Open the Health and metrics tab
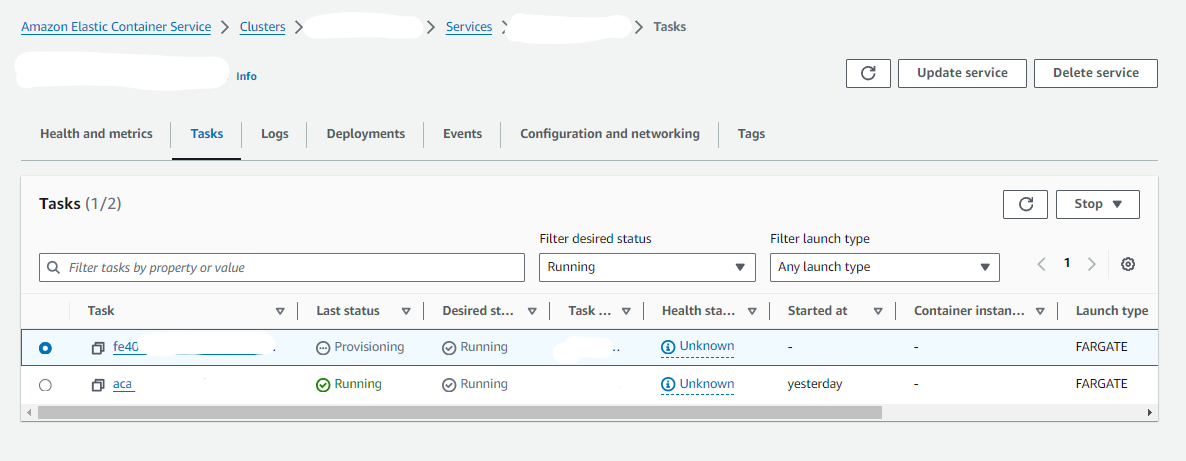Image resolution: width=1186 pixels, height=461 pixels. (x=96, y=134)
